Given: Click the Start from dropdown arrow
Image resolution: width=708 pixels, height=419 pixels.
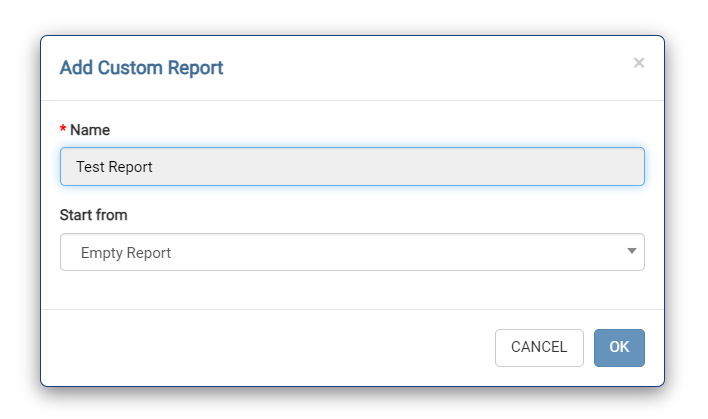Looking at the screenshot, I should (631, 251).
